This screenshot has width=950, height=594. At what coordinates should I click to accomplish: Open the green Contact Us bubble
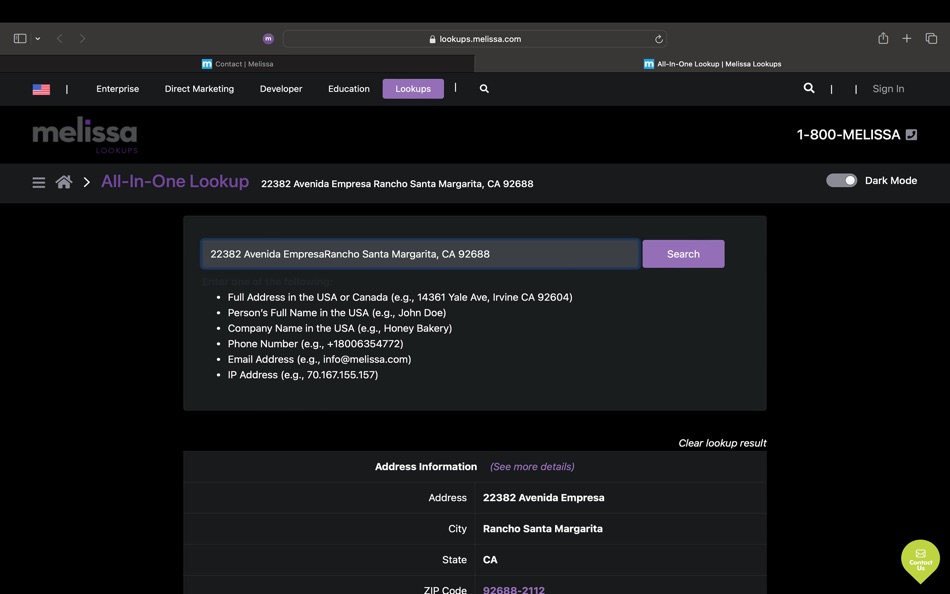920,561
